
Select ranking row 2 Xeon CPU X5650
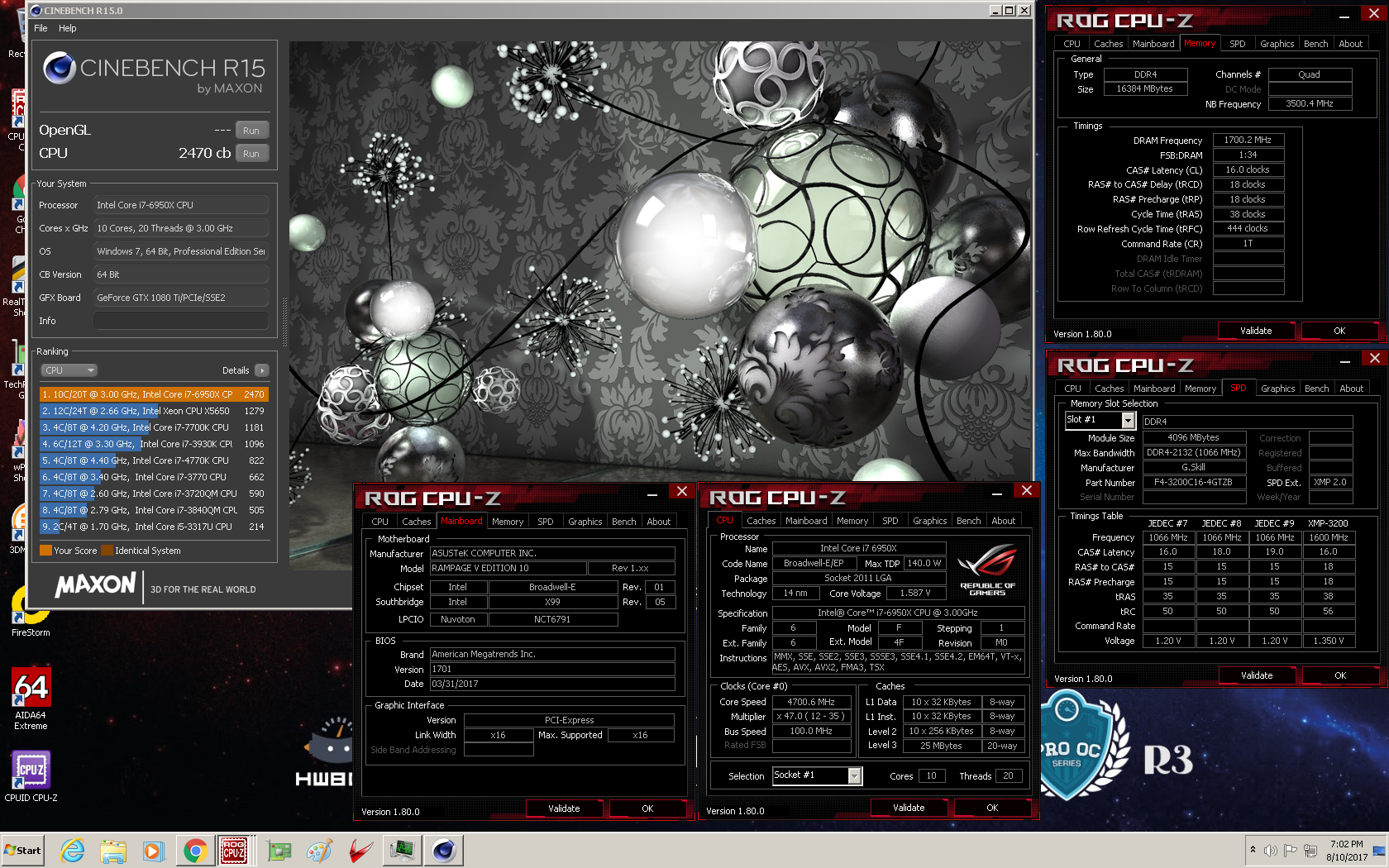(x=154, y=411)
